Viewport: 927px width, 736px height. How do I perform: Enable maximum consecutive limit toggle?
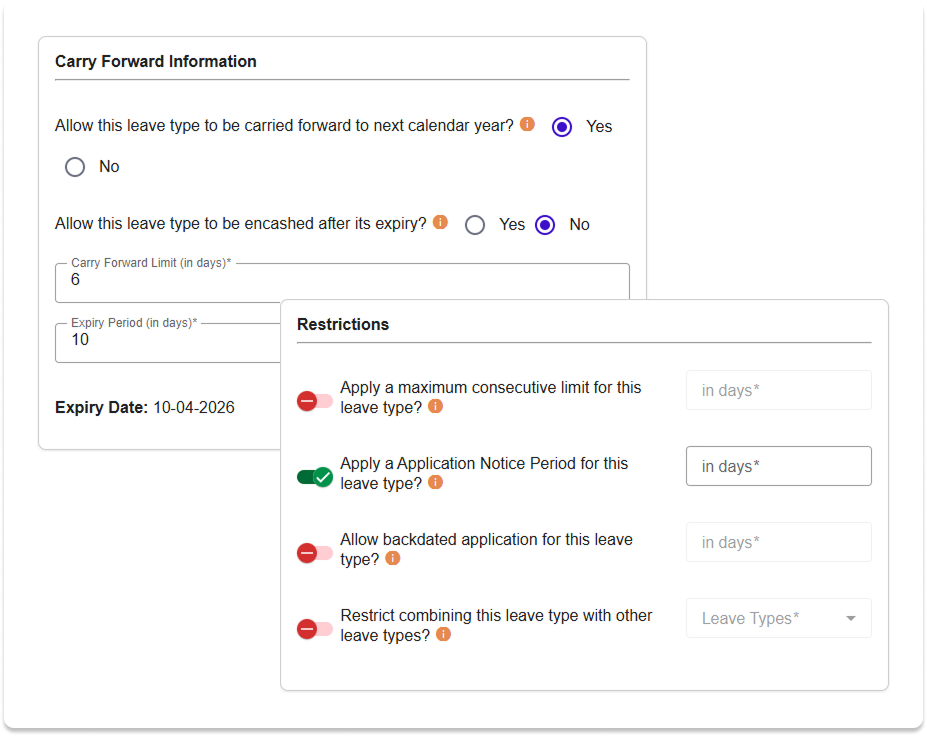[315, 401]
